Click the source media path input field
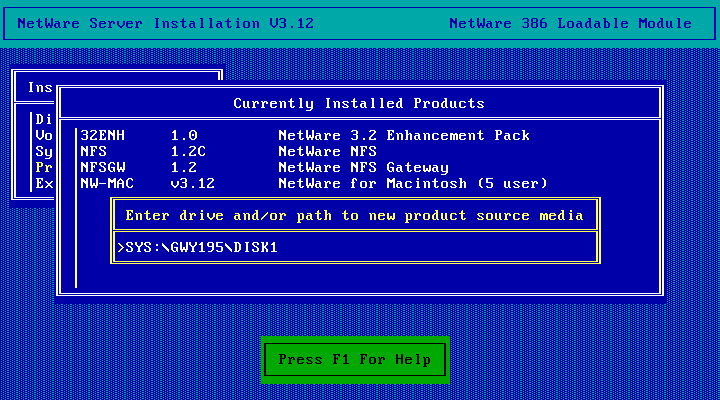 (355, 248)
